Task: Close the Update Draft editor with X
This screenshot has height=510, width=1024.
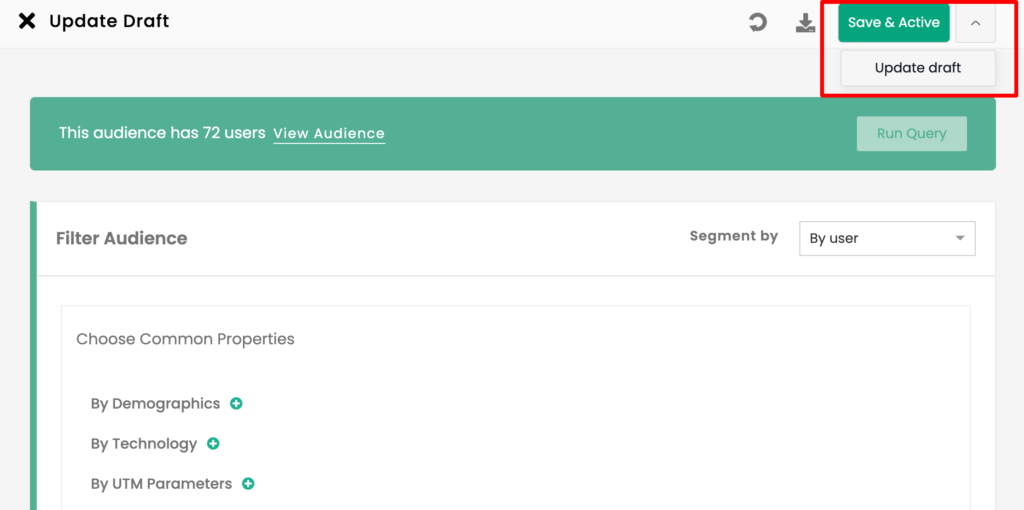Action: coord(27,22)
